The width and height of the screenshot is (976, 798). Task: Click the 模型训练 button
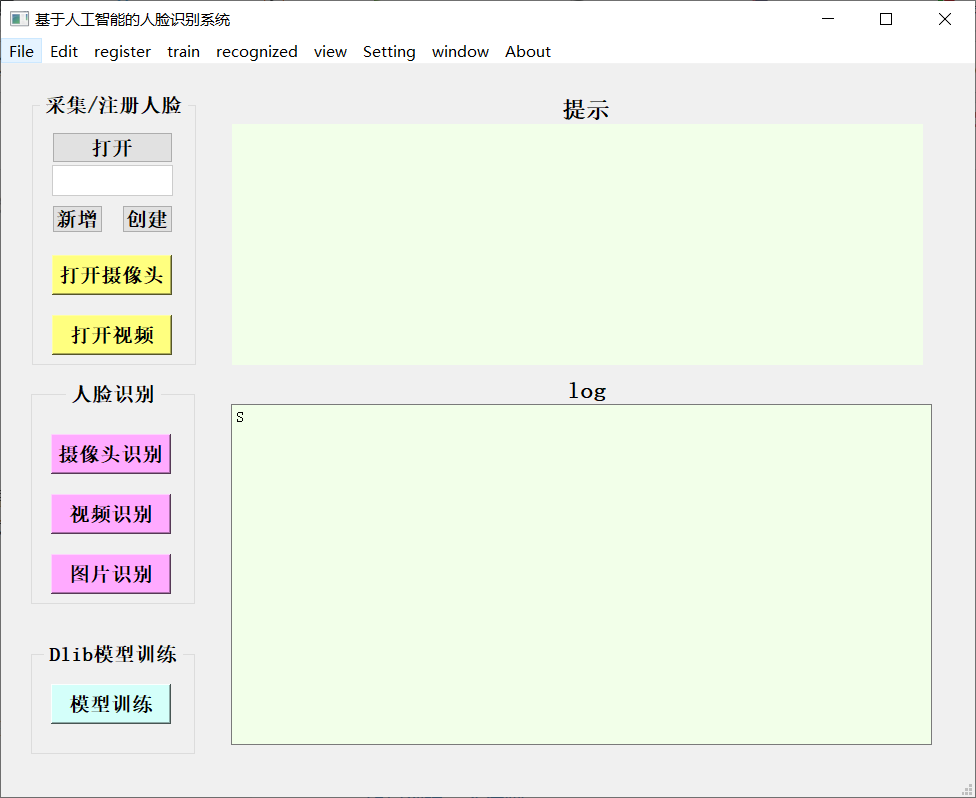point(111,704)
